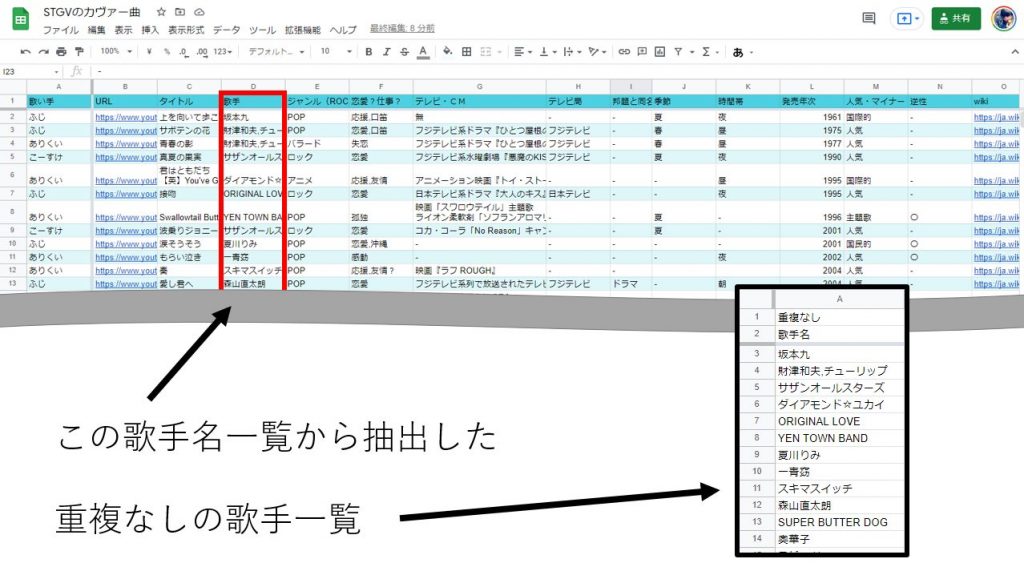Open the fill color bucket

pyautogui.click(x=447, y=51)
